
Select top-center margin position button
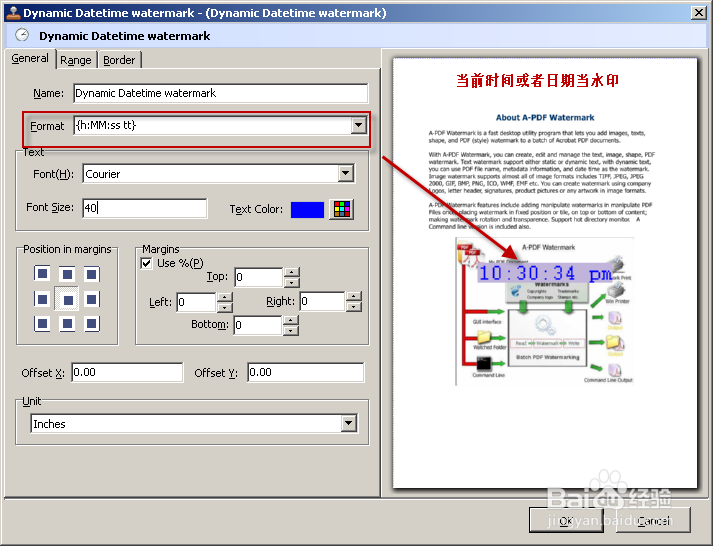[67, 274]
